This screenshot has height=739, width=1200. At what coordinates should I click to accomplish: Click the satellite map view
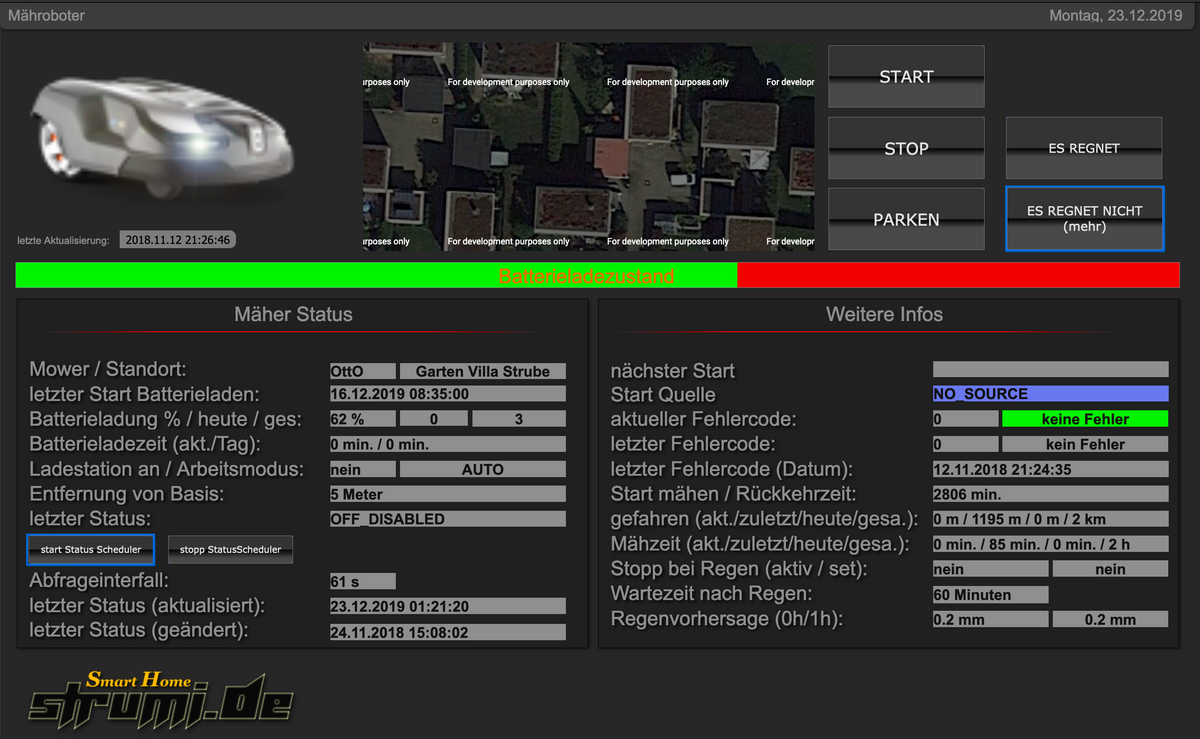coord(588,146)
